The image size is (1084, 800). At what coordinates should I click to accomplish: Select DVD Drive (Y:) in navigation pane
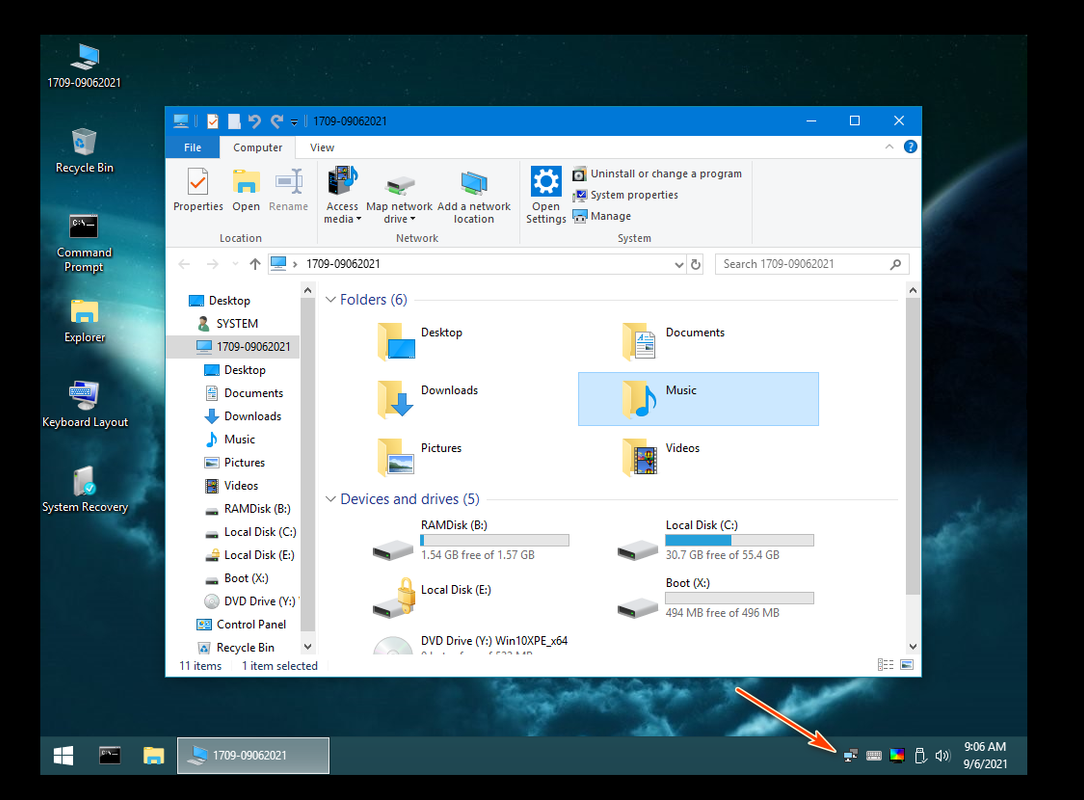click(x=250, y=601)
